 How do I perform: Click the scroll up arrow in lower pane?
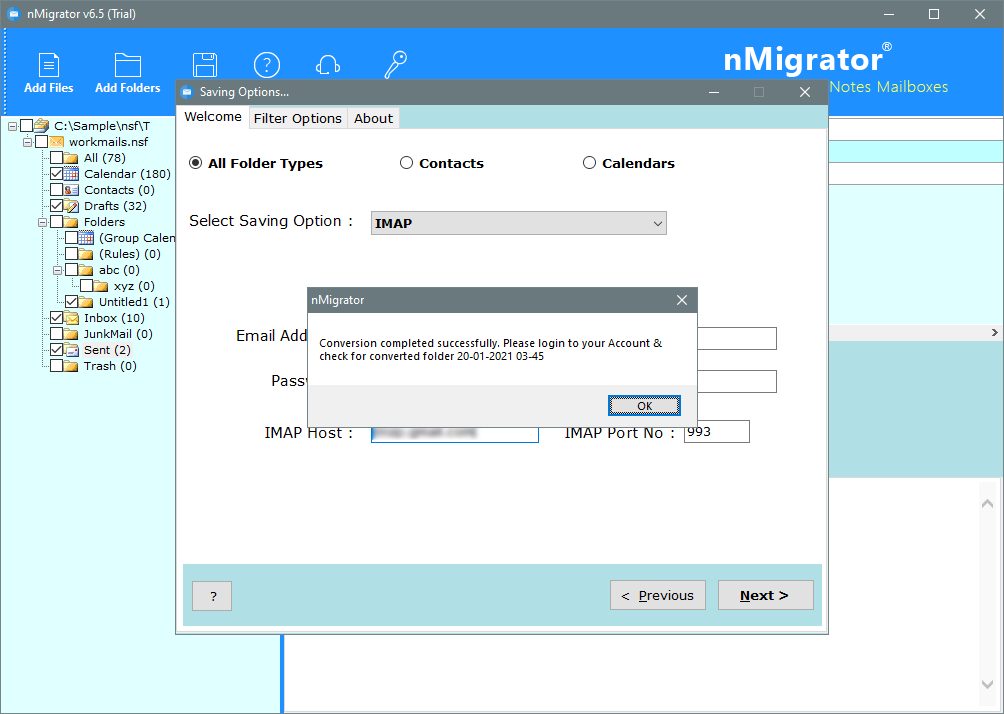(987, 503)
